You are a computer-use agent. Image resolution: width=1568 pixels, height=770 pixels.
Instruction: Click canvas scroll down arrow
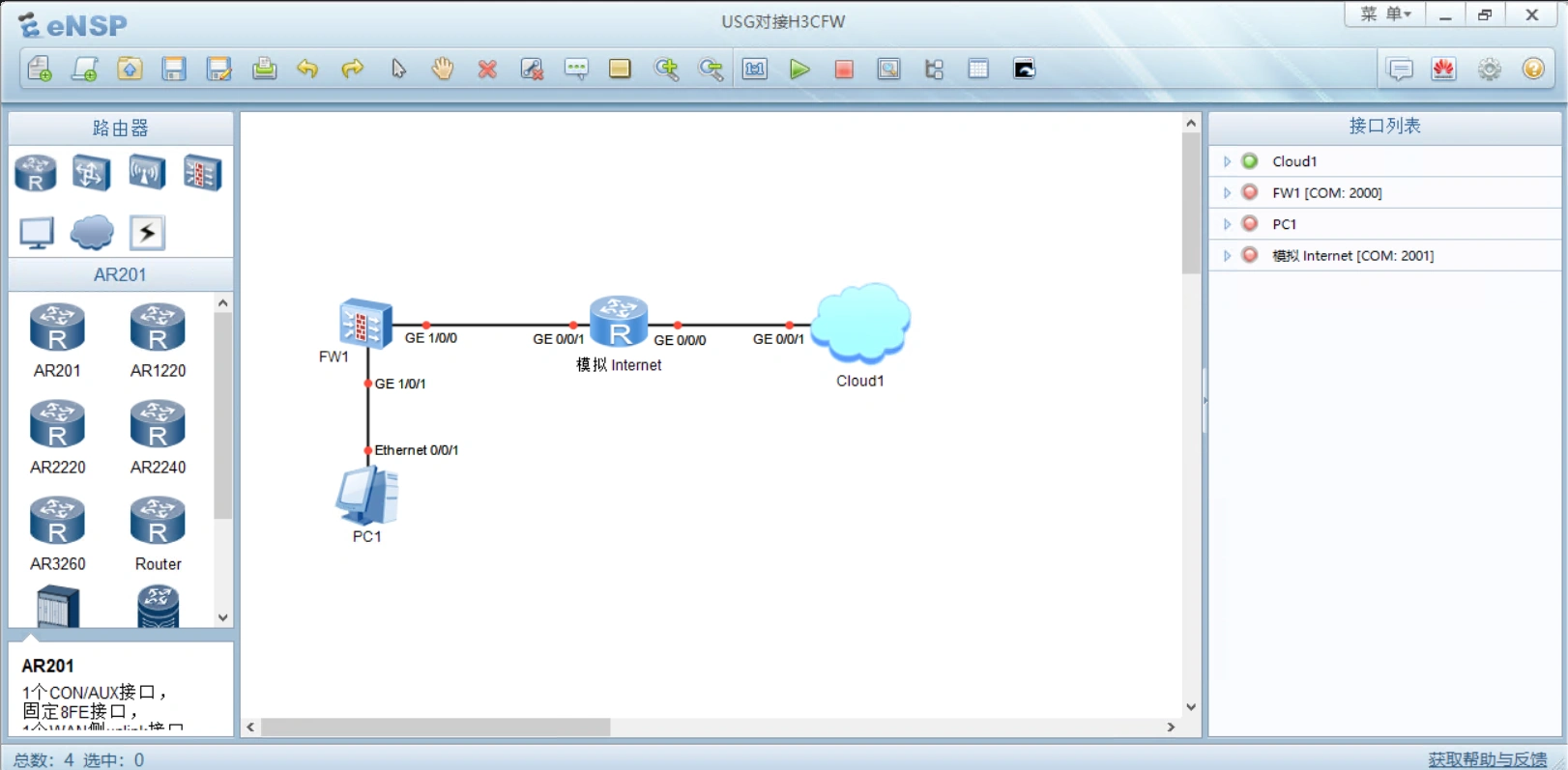[1191, 707]
